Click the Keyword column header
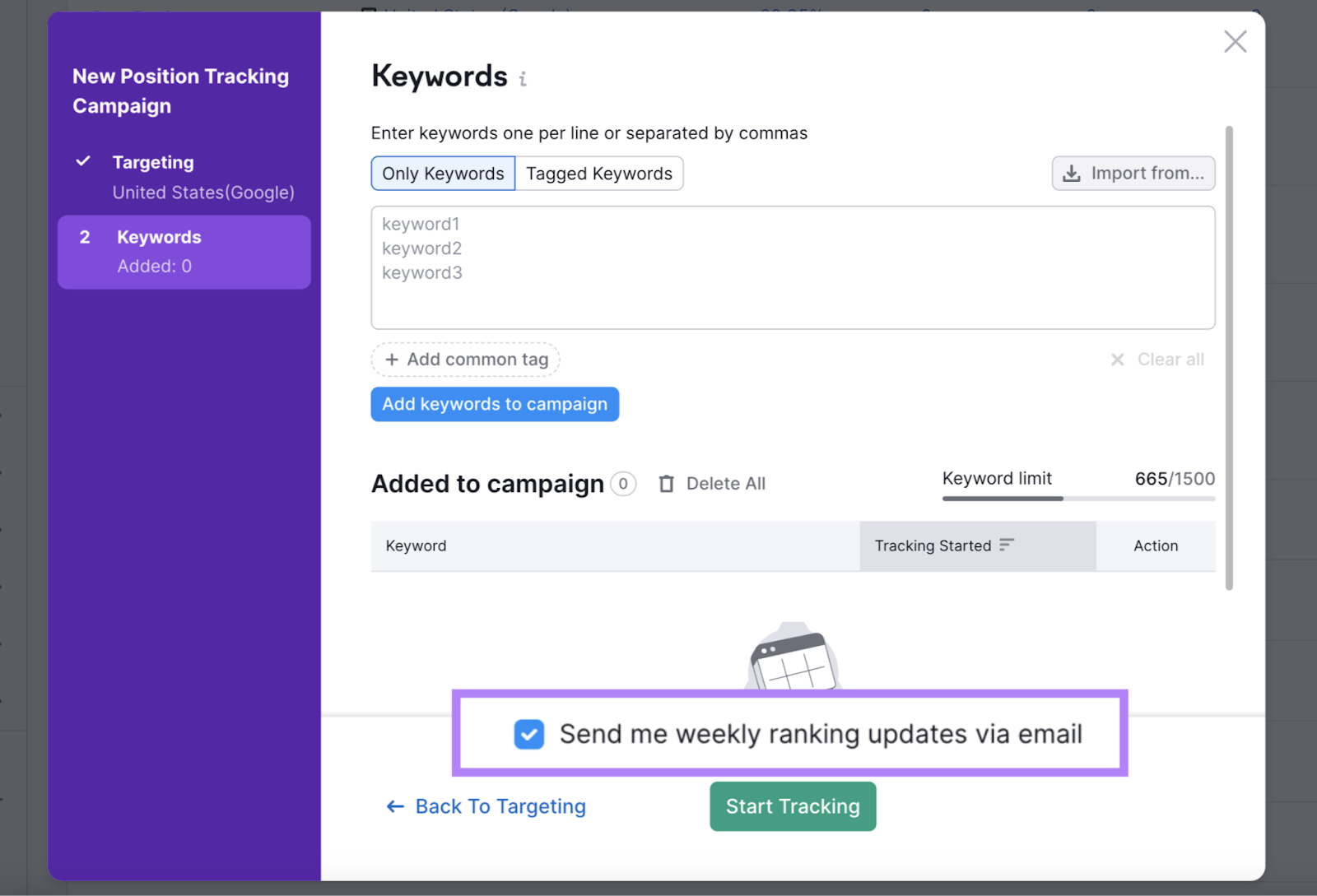Screen dimensions: 1317x896 coord(416,545)
